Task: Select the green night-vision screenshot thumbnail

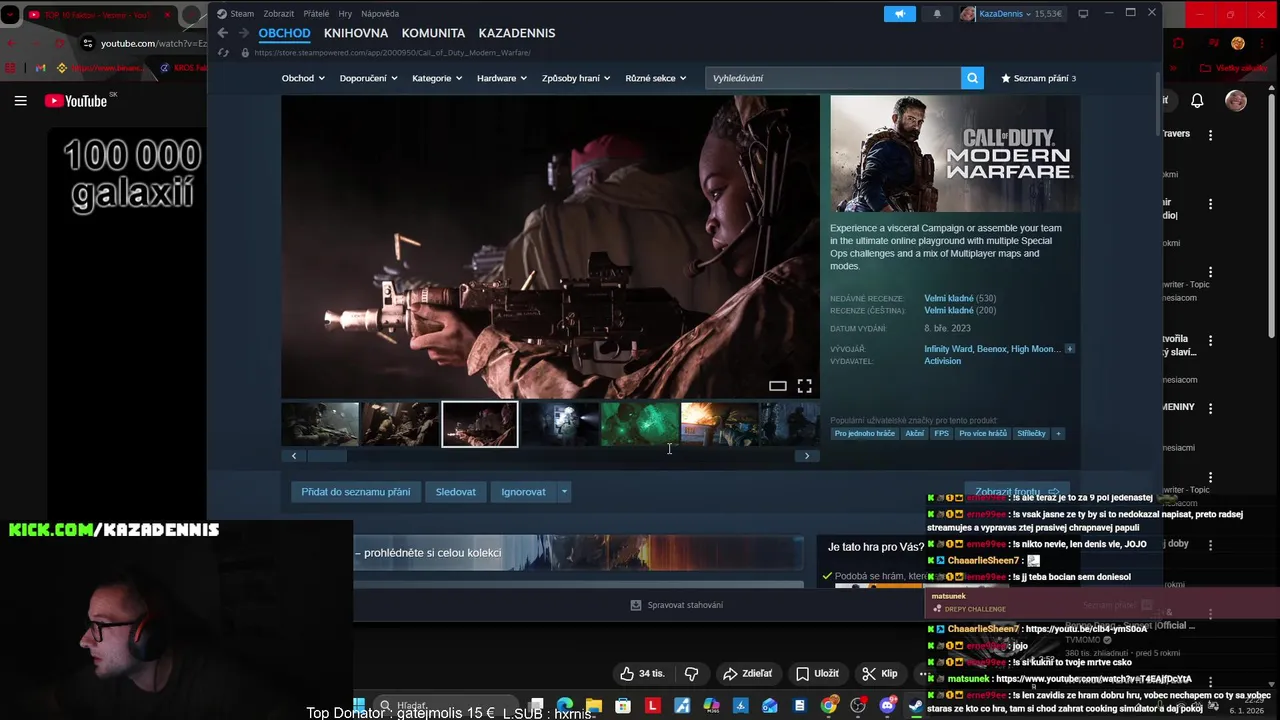Action: click(x=640, y=424)
